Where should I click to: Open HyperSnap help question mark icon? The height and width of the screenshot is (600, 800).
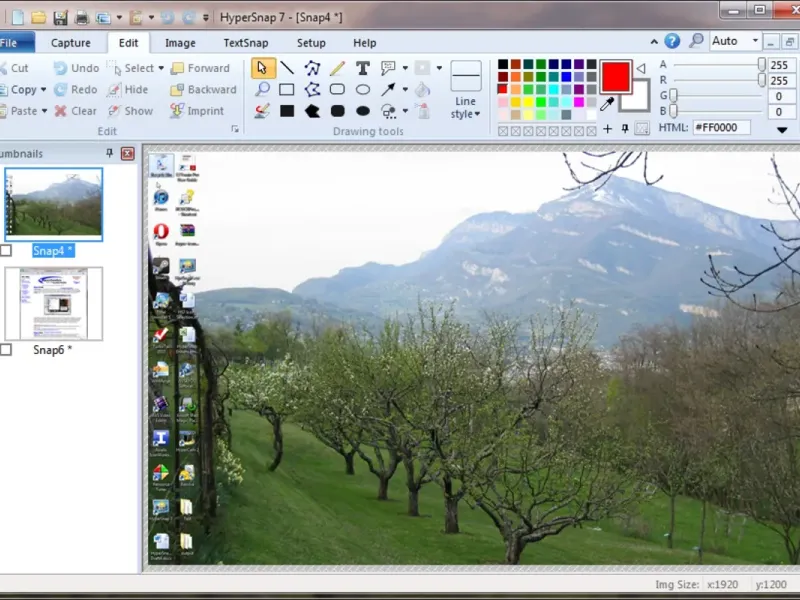[672, 41]
